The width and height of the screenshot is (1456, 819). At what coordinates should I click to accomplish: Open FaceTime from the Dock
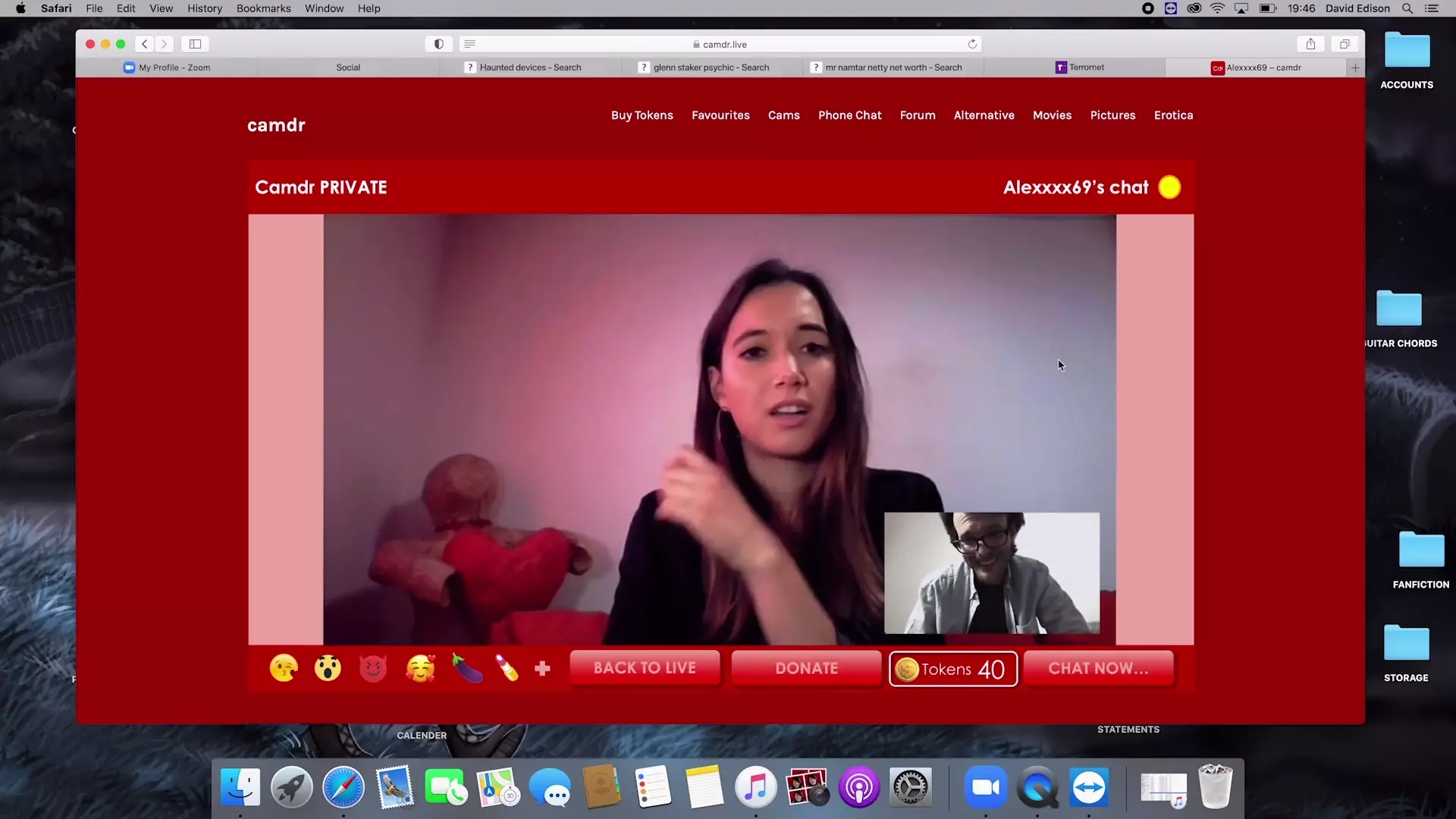(446, 787)
